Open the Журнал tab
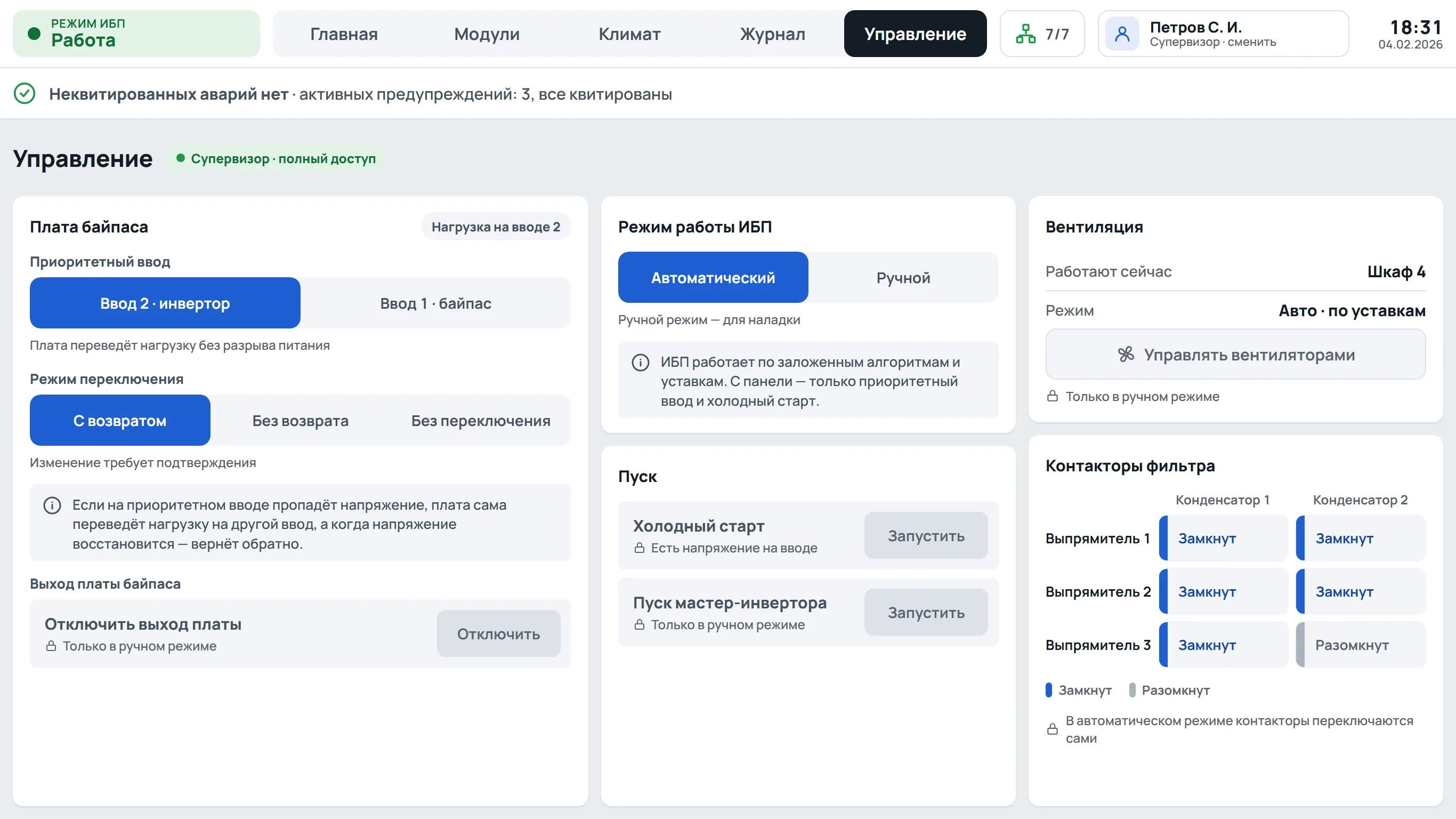Image resolution: width=1456 pixels, height=819 pixels. 773,34
